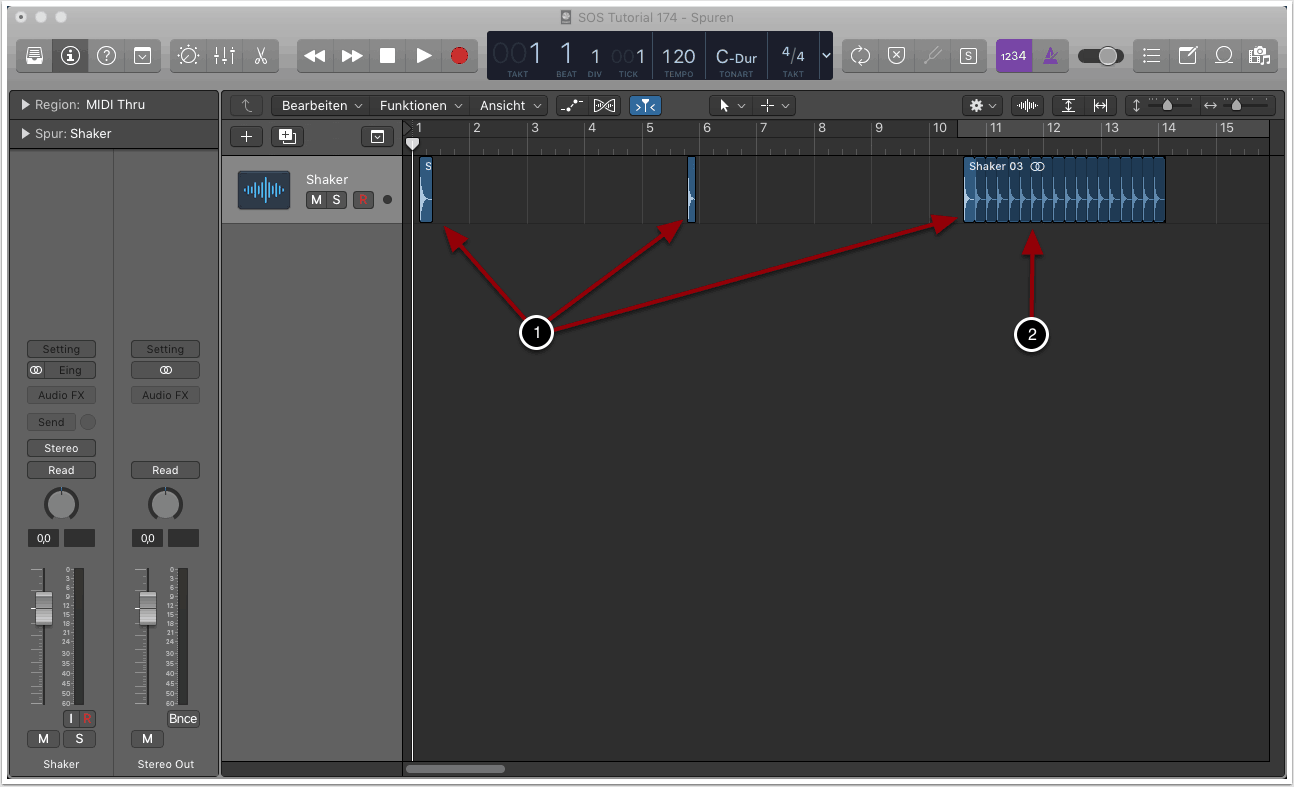Expand the Spur Shaker inspector section

pos(25,134)
